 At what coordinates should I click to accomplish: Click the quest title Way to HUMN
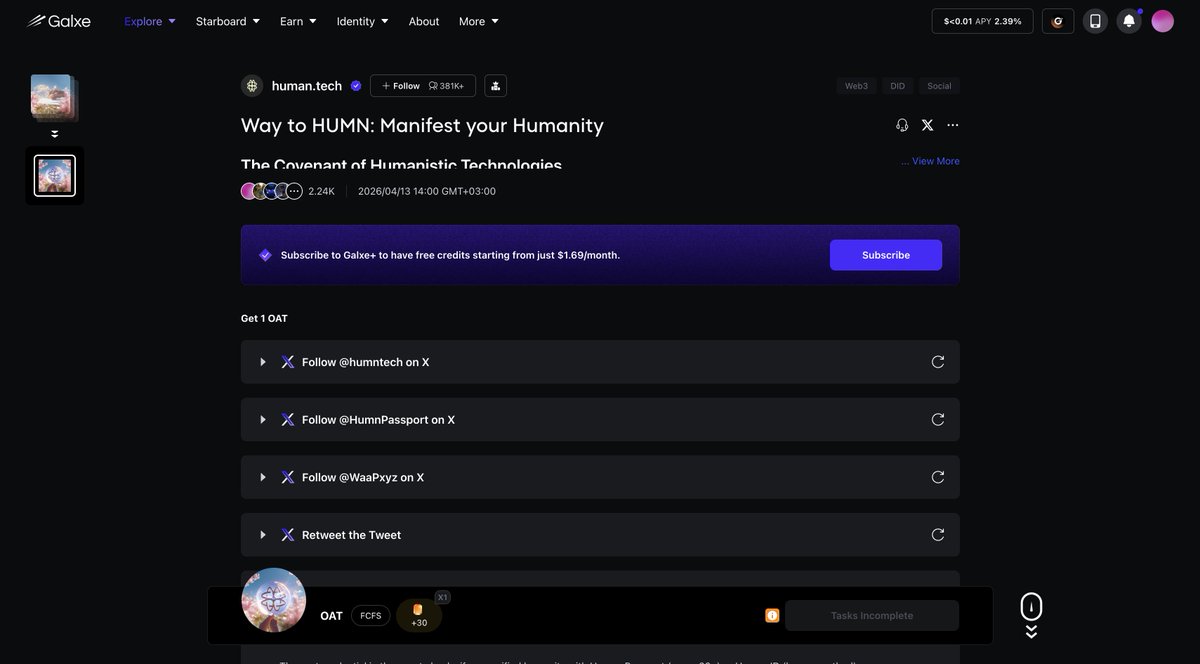pos(422,125)
